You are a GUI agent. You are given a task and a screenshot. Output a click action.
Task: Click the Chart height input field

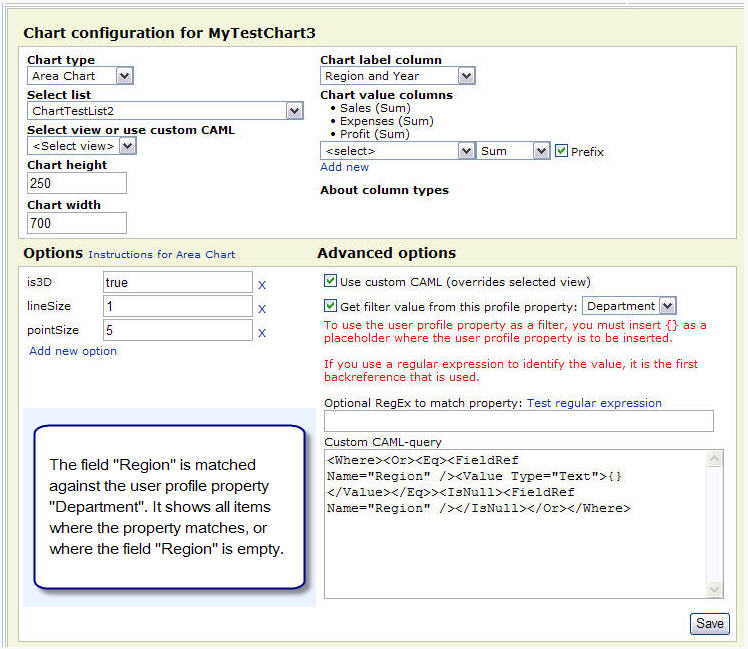[x=77, y=183]
